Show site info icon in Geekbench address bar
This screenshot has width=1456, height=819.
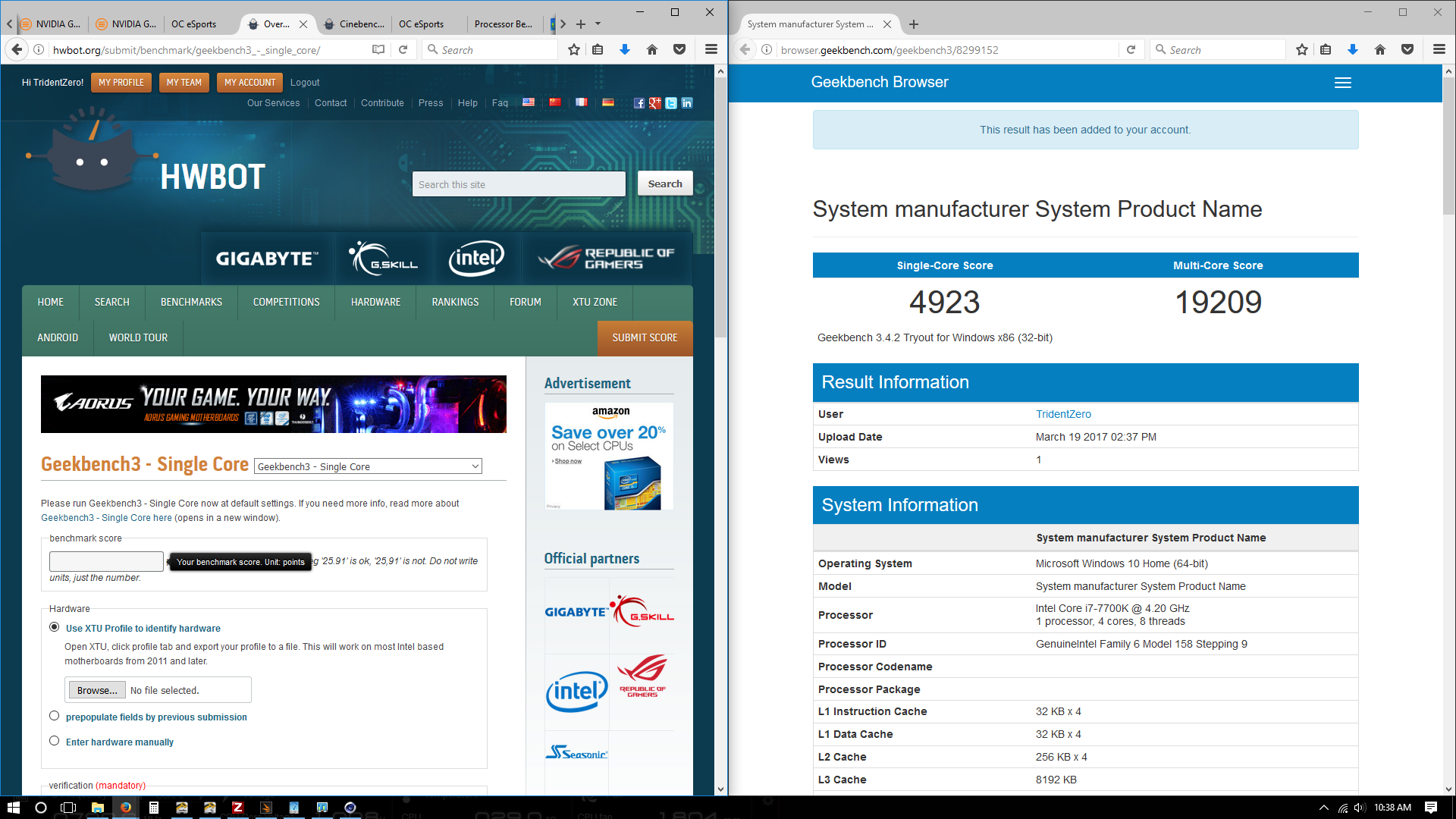tap(767, 49)
